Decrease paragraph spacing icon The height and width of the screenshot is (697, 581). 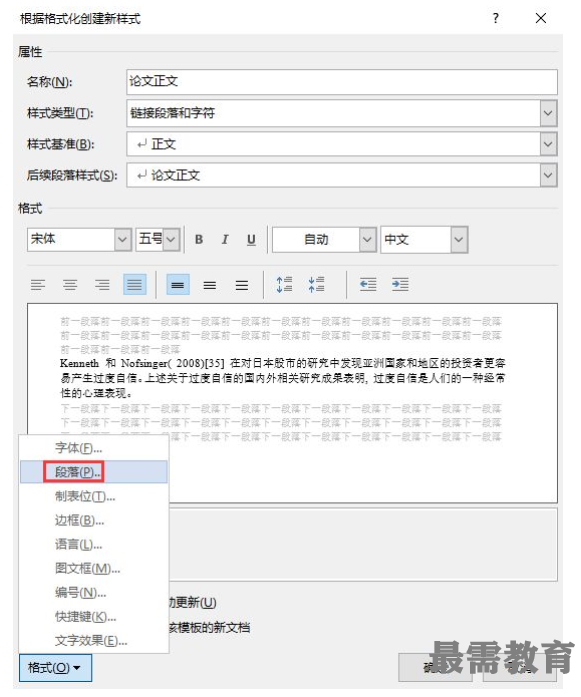(317, 284)
